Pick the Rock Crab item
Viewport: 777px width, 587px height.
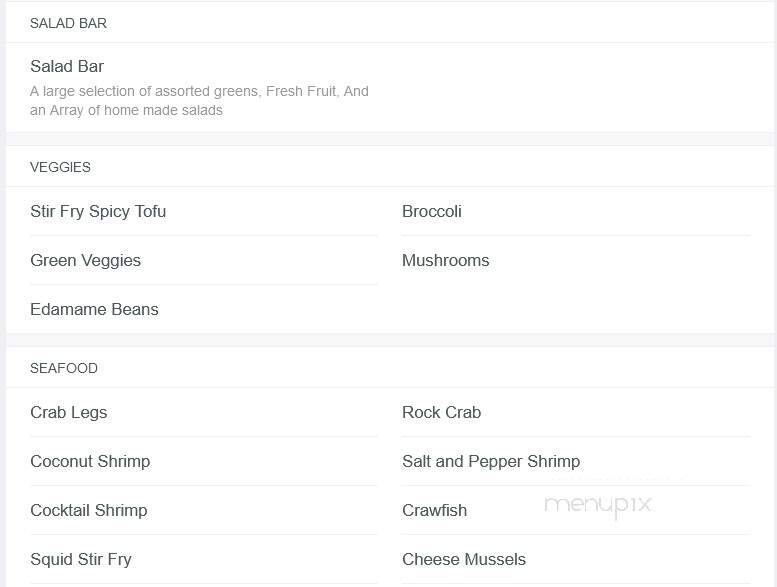tap(442, 413)
